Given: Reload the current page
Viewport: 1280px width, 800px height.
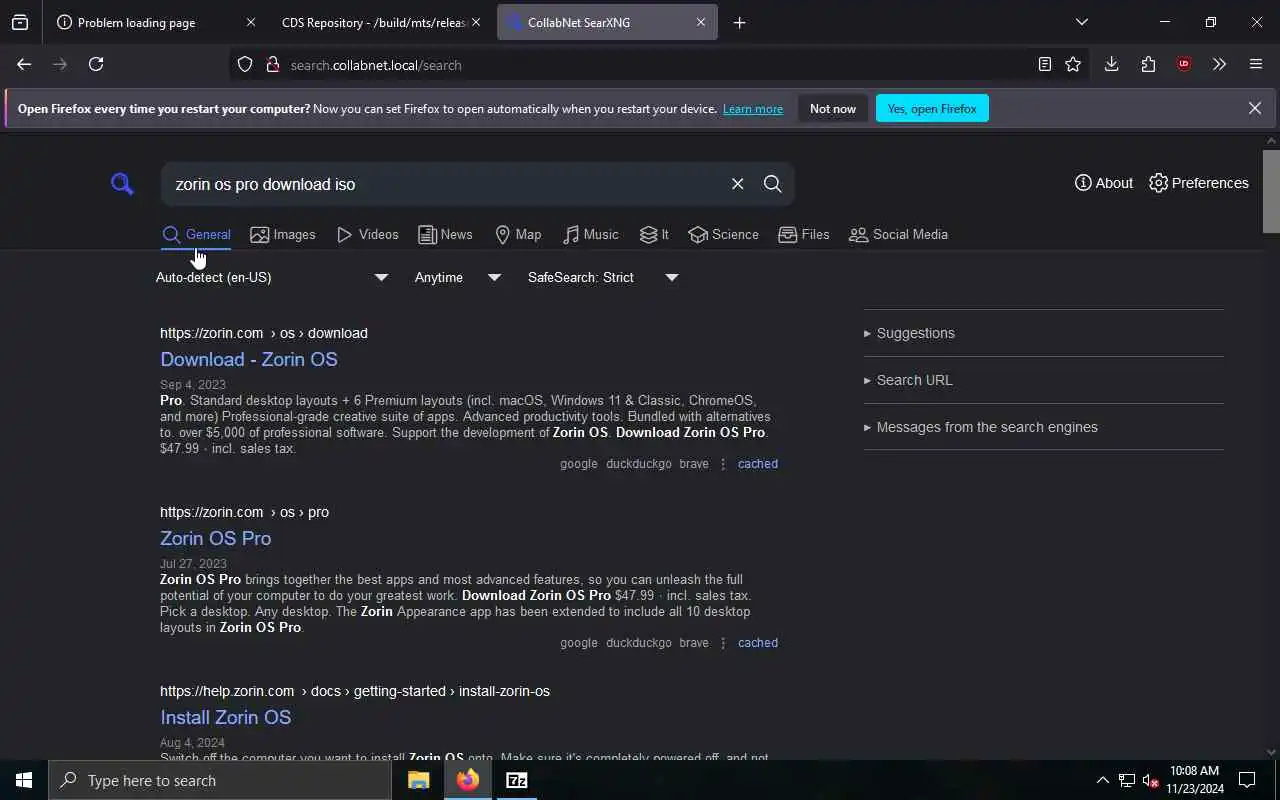Looking at the screenshot, I should [x=96, y=64].
